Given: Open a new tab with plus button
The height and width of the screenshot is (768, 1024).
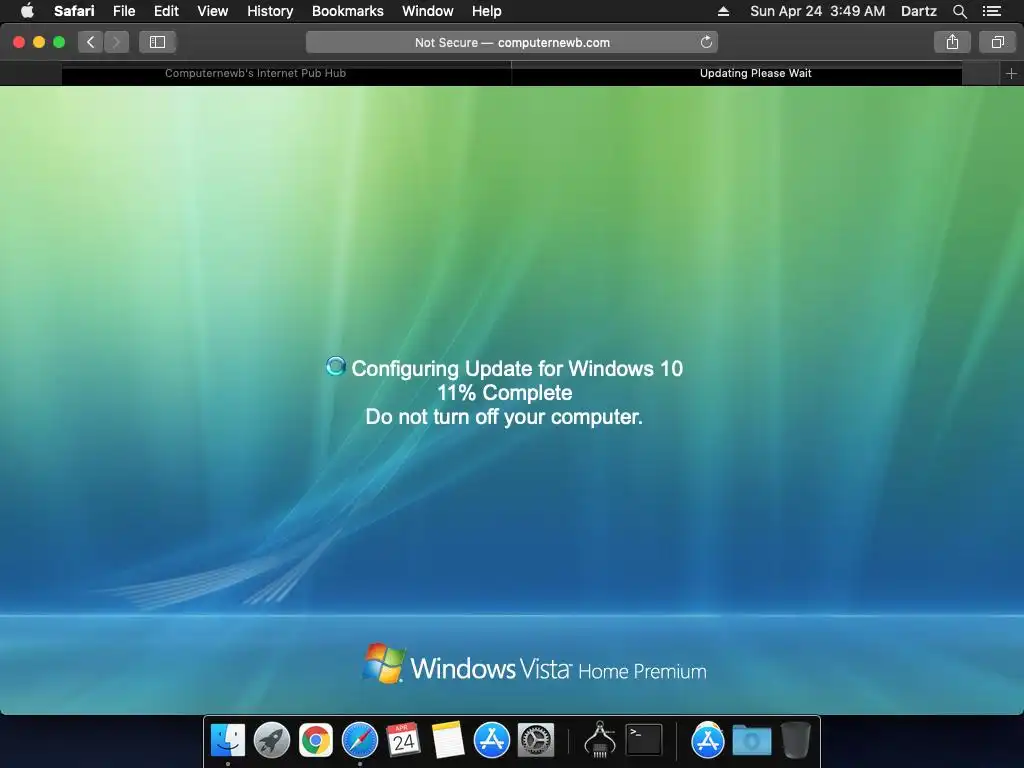Looking at the screenshot, I should (1011, 74).
